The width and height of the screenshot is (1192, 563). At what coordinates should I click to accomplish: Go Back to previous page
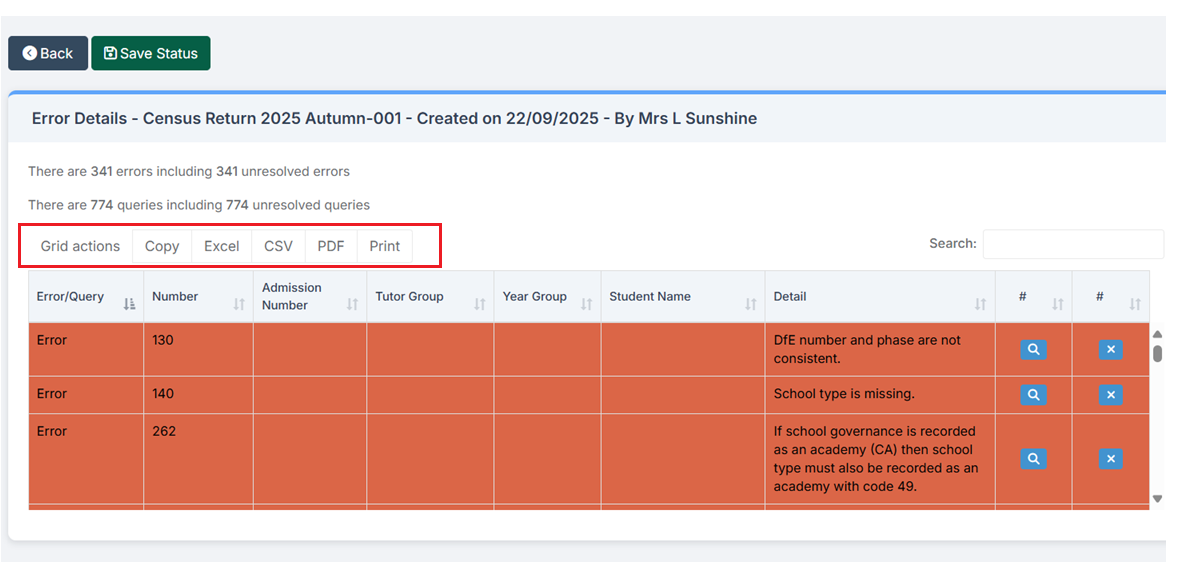[x=48, y=53]
